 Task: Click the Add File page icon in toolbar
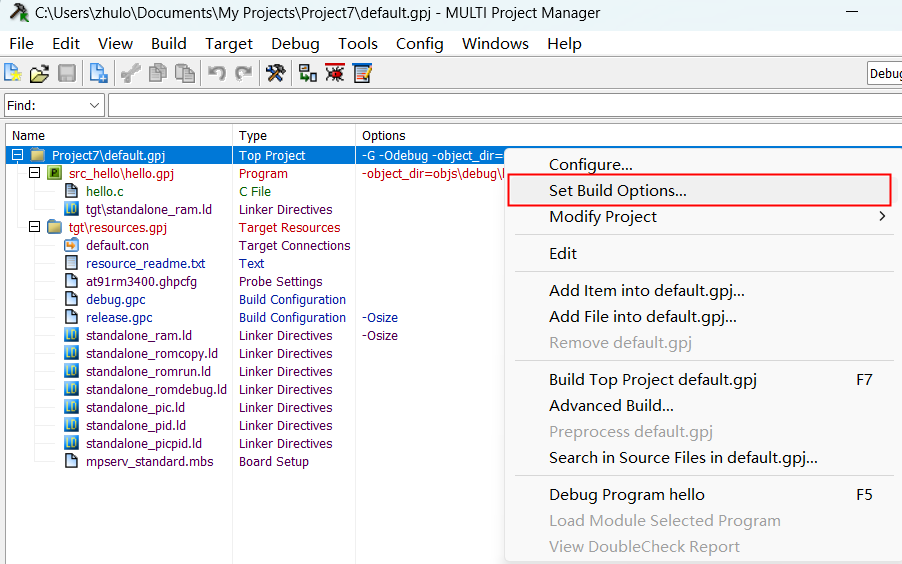[x=98, y=73]
